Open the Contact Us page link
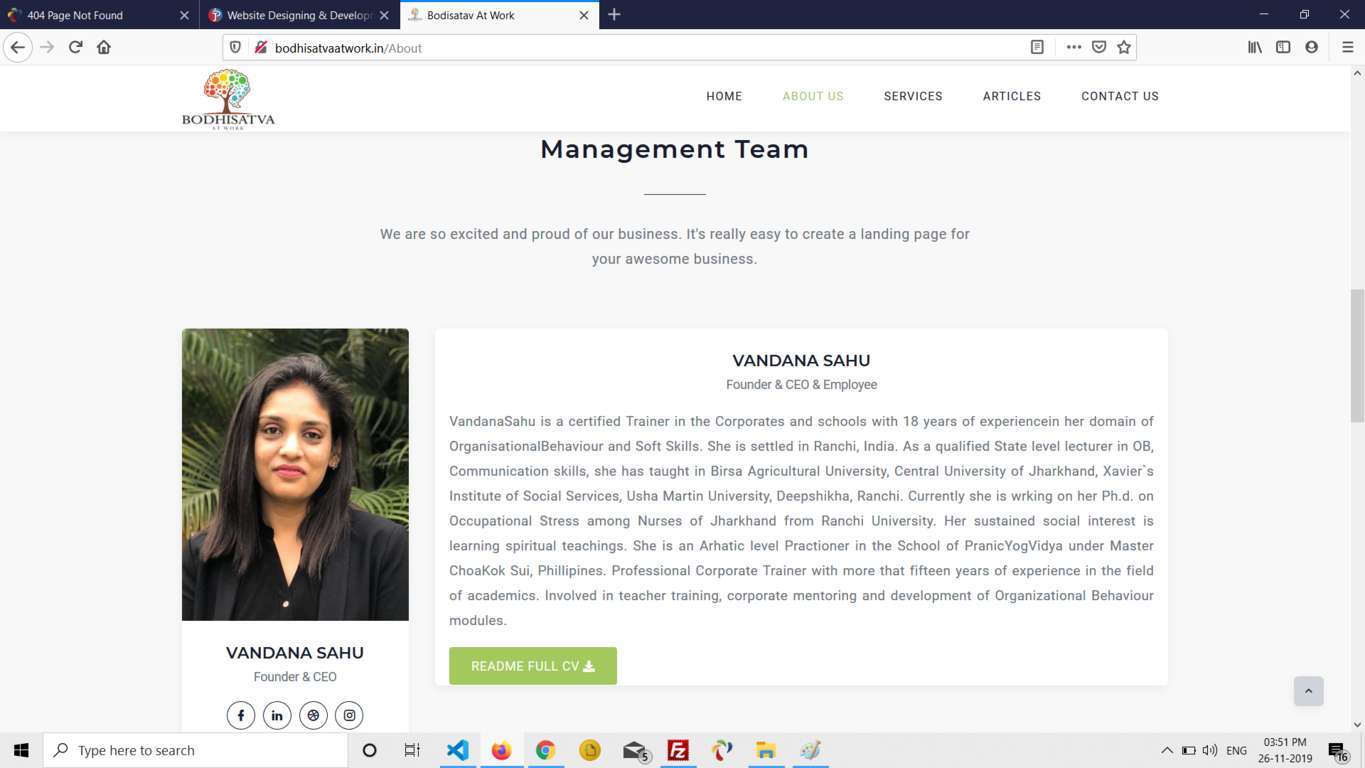The width and height of the screenshot is (1365, 768). pos(1119,96)
